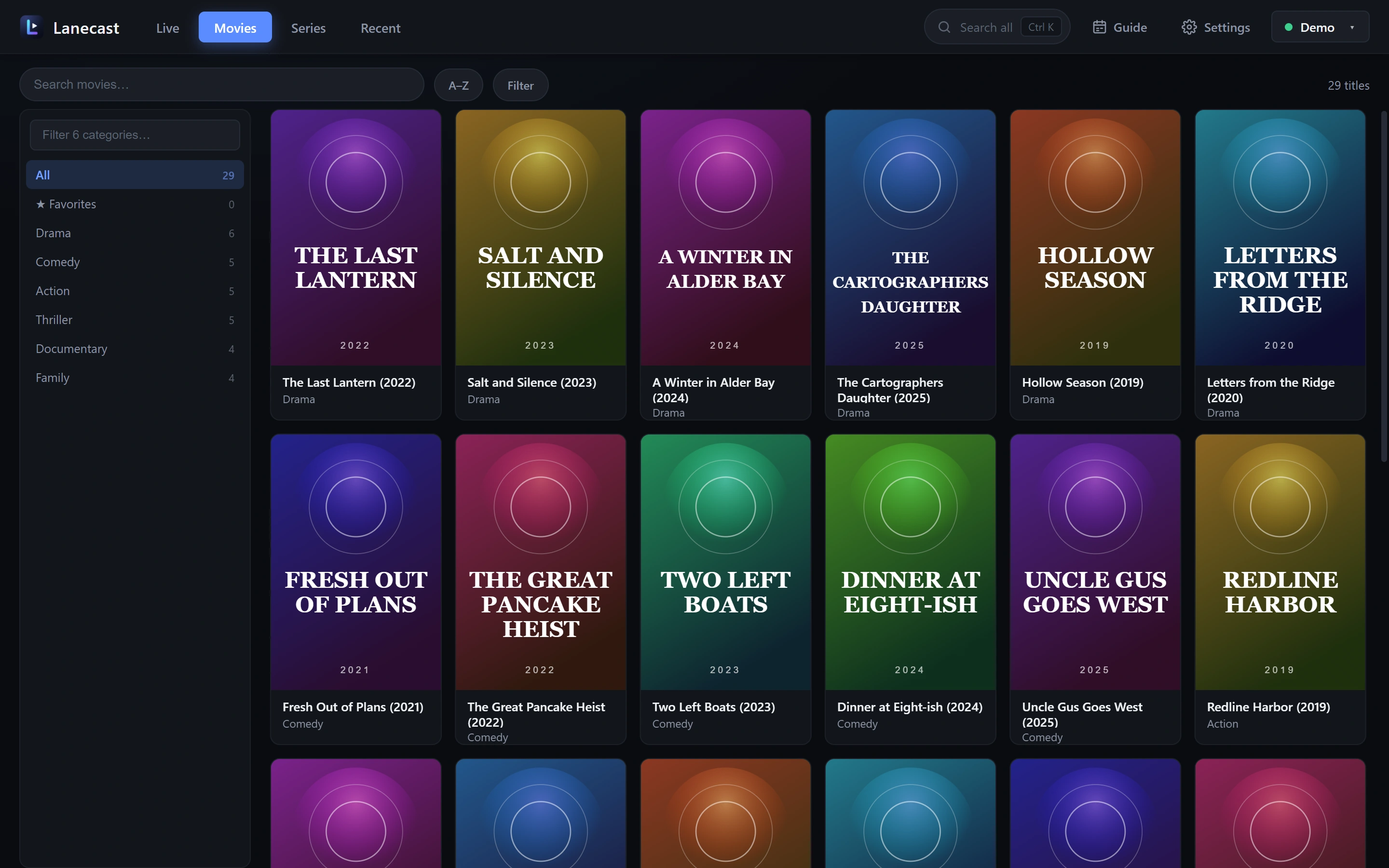1389x868 pixels.
Task: Open Uncle Gus Goes West poster
Action: (x=1095, y=562)
